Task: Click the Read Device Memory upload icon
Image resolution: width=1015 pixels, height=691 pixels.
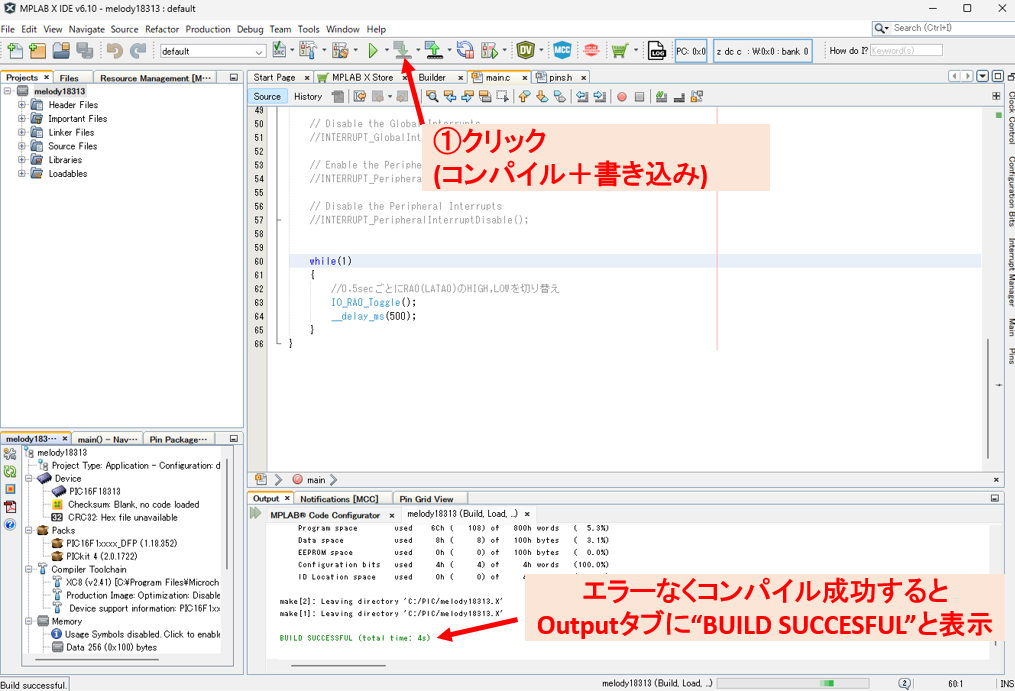Action: (433, 50)
